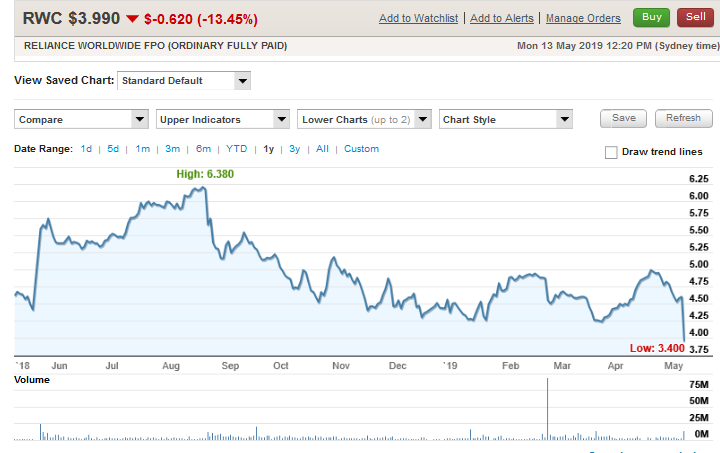Select the 6m date range
Viewport: 720px width, 453px height.
tap(203, 149)
